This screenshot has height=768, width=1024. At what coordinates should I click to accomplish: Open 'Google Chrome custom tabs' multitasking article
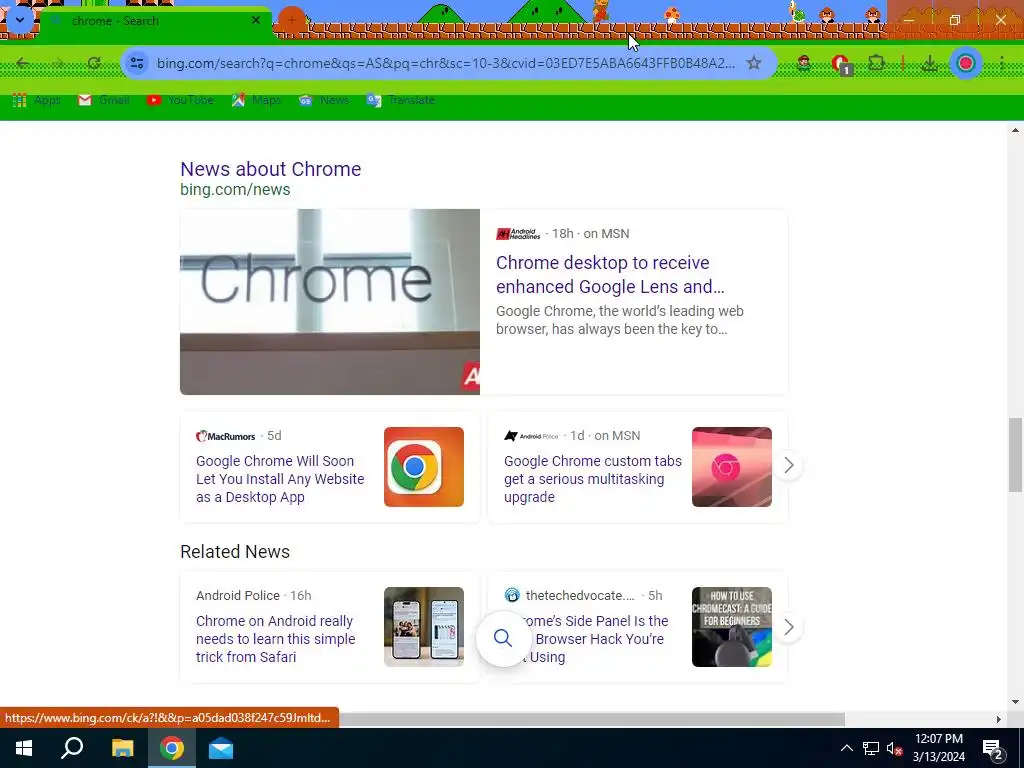coord(592,479)
